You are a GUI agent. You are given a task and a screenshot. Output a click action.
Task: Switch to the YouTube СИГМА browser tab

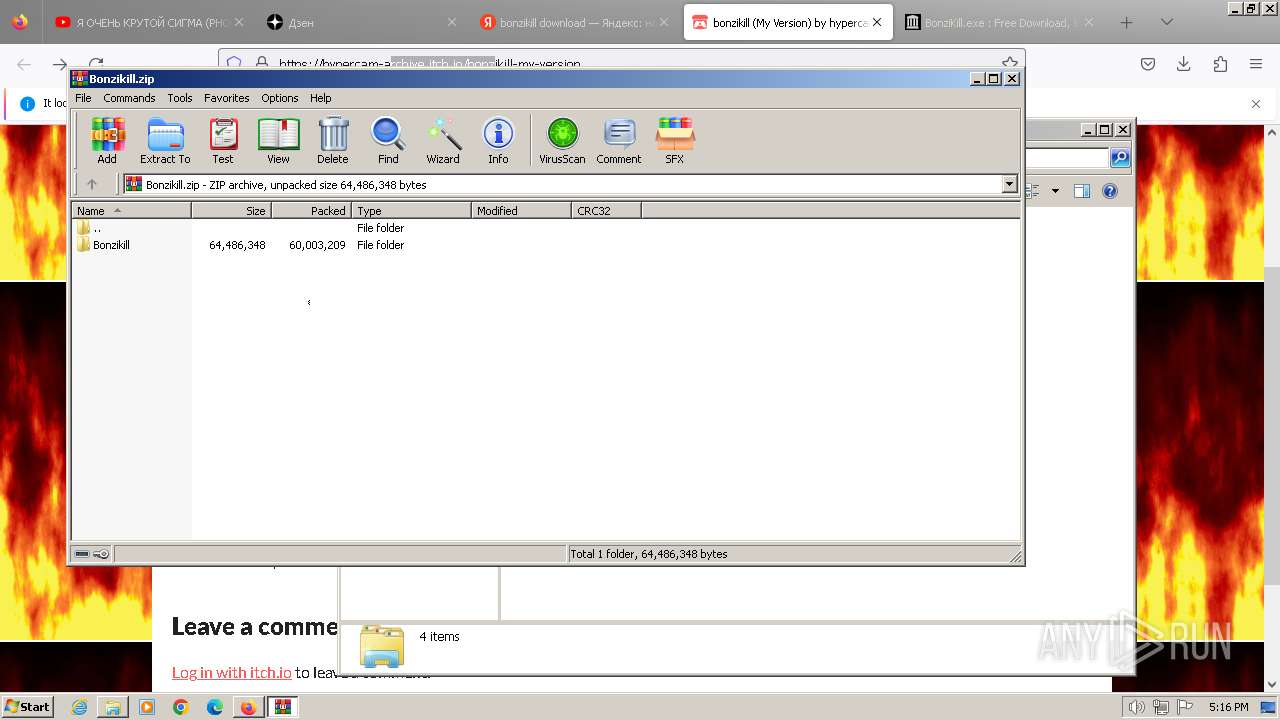click(149, 22)
